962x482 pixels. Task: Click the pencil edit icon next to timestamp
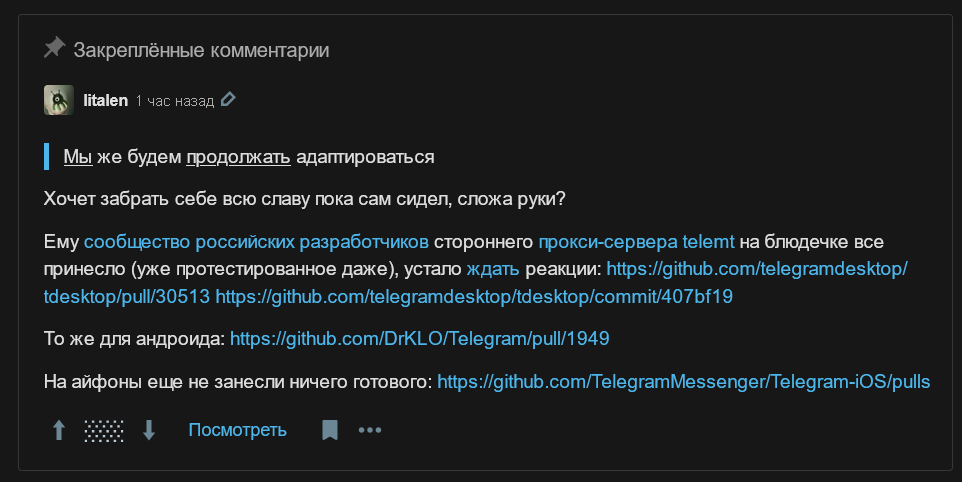point(229,100)
